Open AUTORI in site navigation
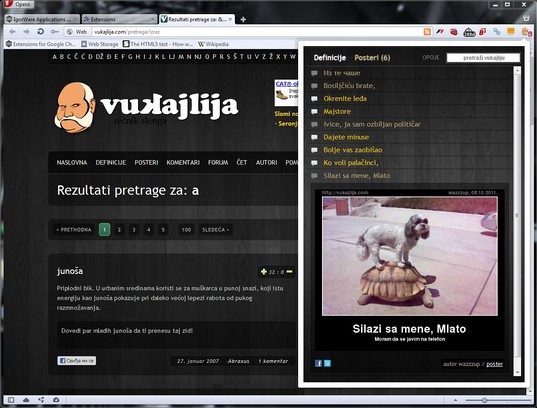537x408 pixels. (266, 162)
